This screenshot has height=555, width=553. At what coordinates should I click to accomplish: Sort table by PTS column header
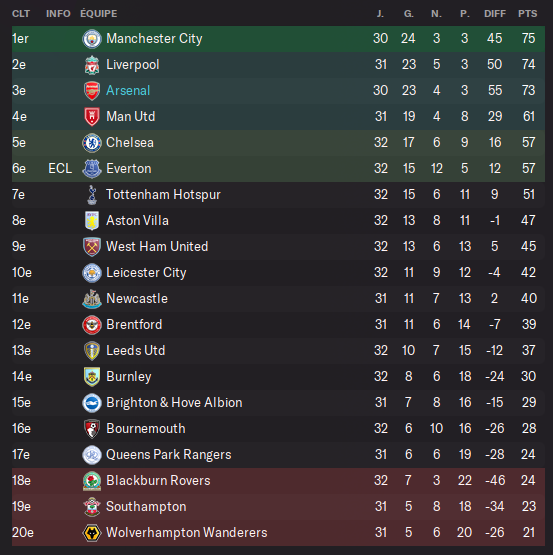point(528,14)
